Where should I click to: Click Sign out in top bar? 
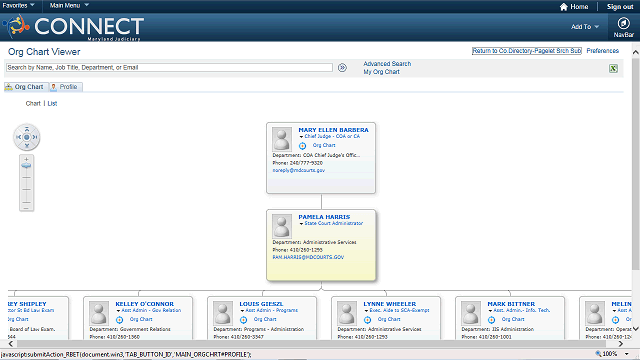620,7
